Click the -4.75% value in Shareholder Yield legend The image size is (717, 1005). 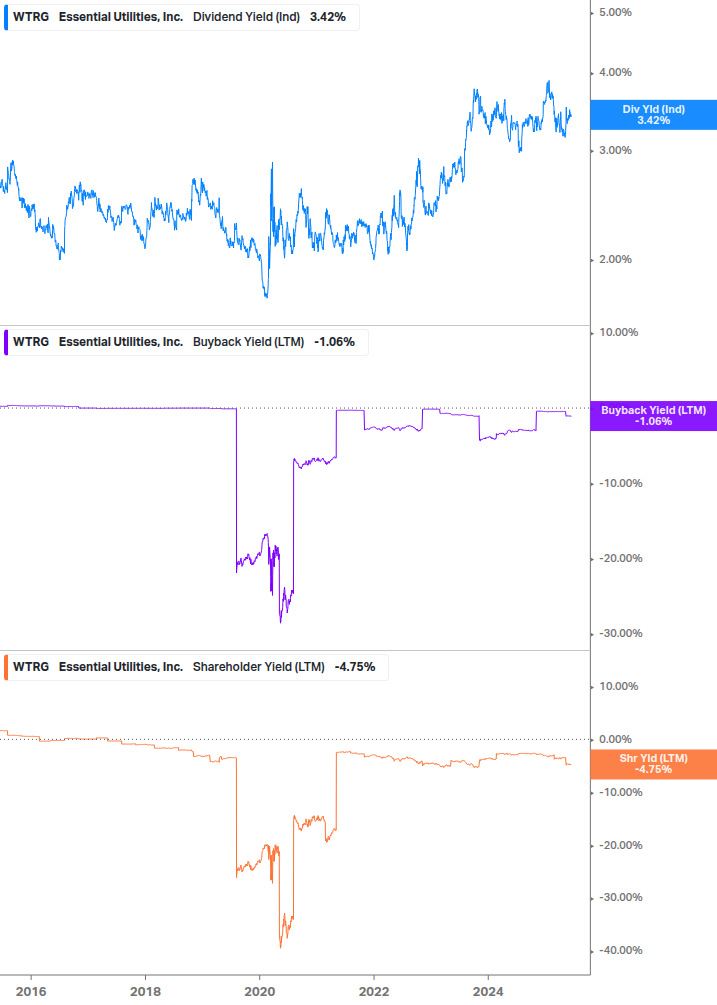click(x=355, y=667)
